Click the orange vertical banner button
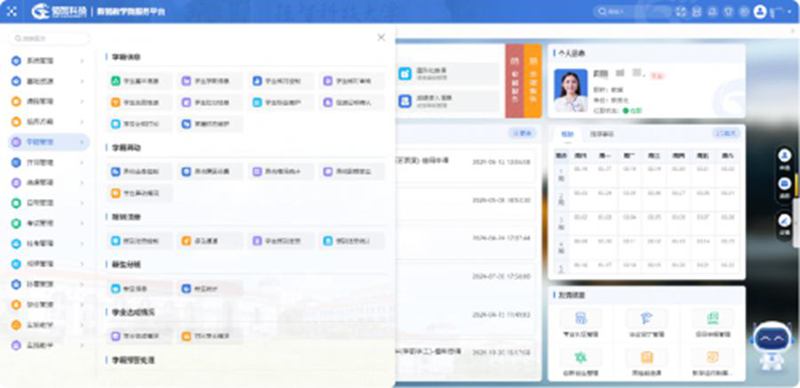 click(532, 81)
